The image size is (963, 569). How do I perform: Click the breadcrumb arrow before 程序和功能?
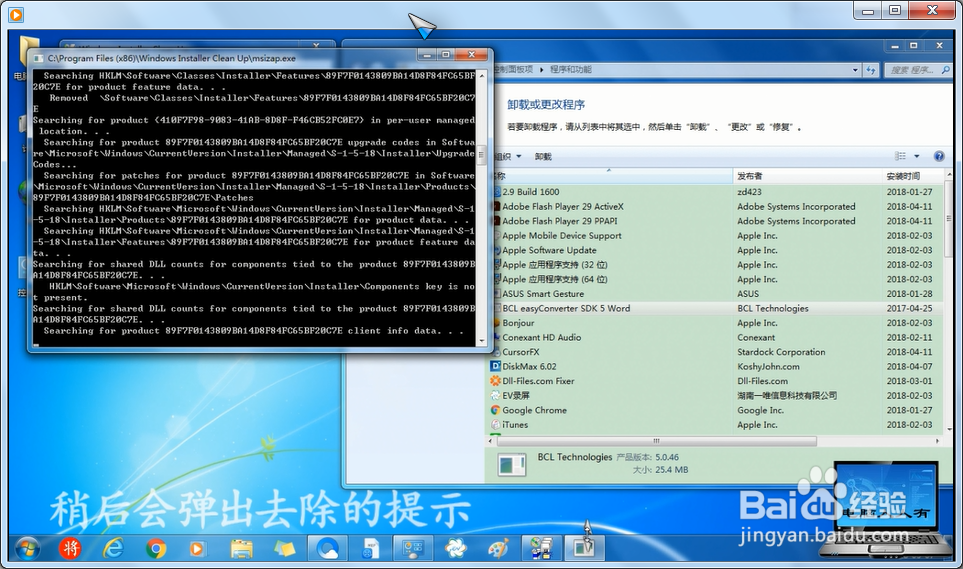coord(542,70)
